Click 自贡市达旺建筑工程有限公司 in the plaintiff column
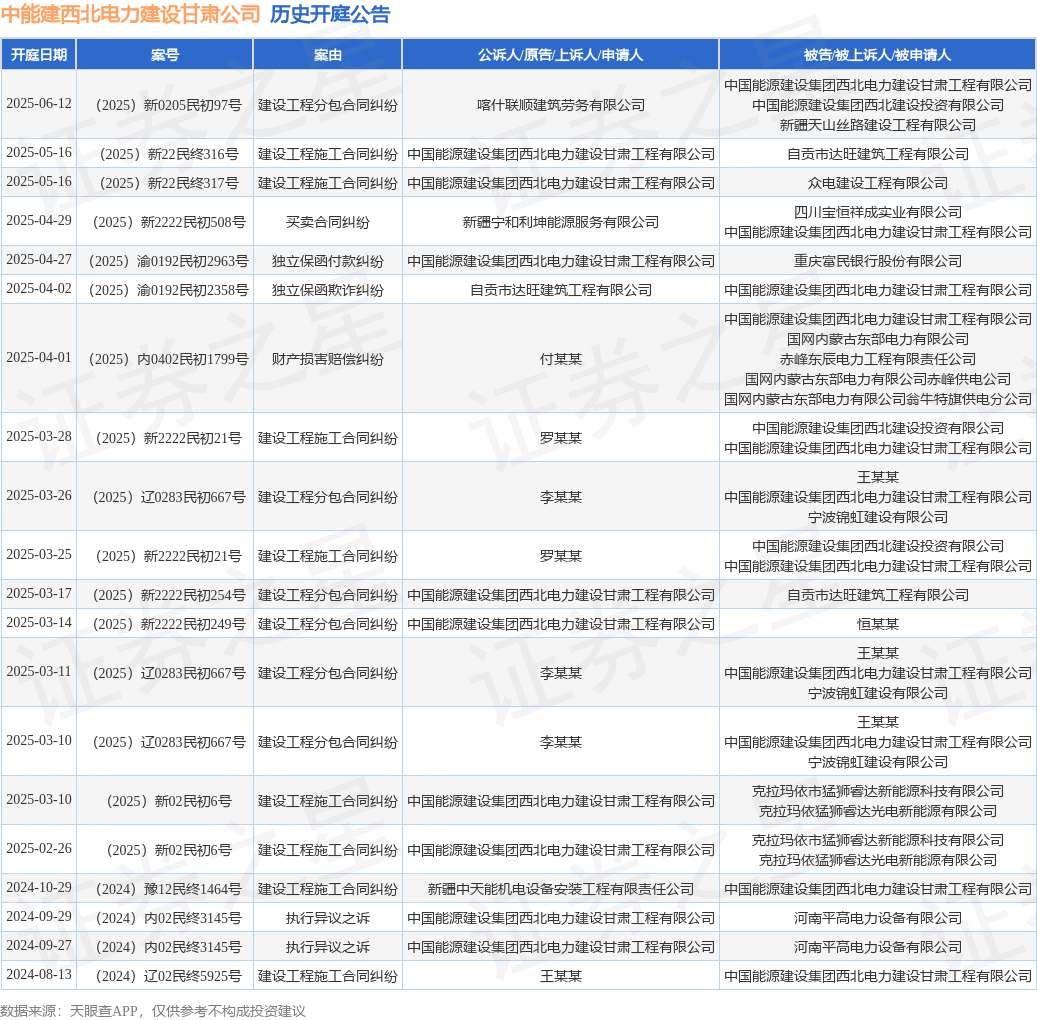1037x1020 pixels. click(560, 290)
